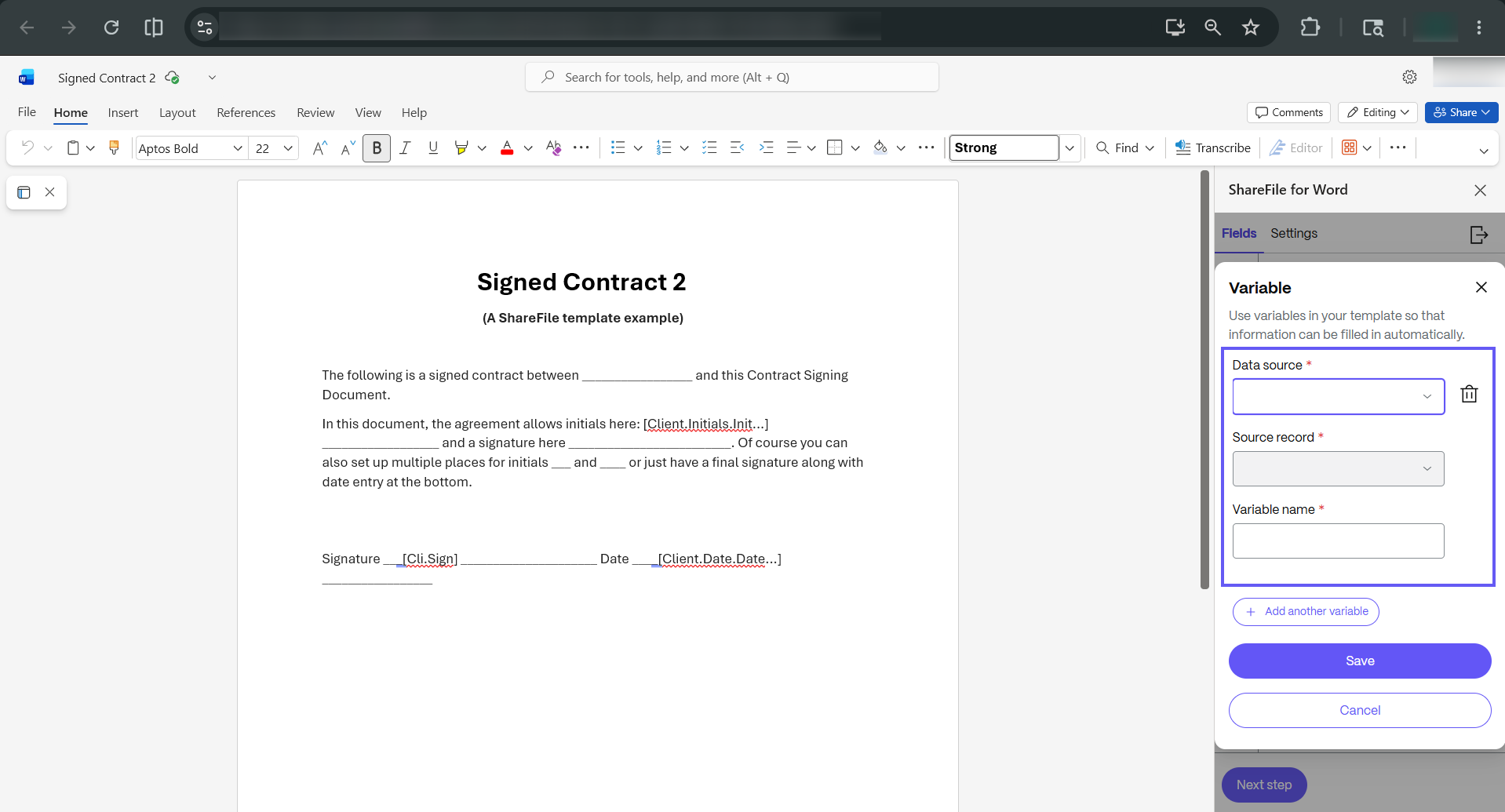1505x812 pixels.
Task: Decrease font size with the shrink font icon
Action: click(x=348, y=147)
